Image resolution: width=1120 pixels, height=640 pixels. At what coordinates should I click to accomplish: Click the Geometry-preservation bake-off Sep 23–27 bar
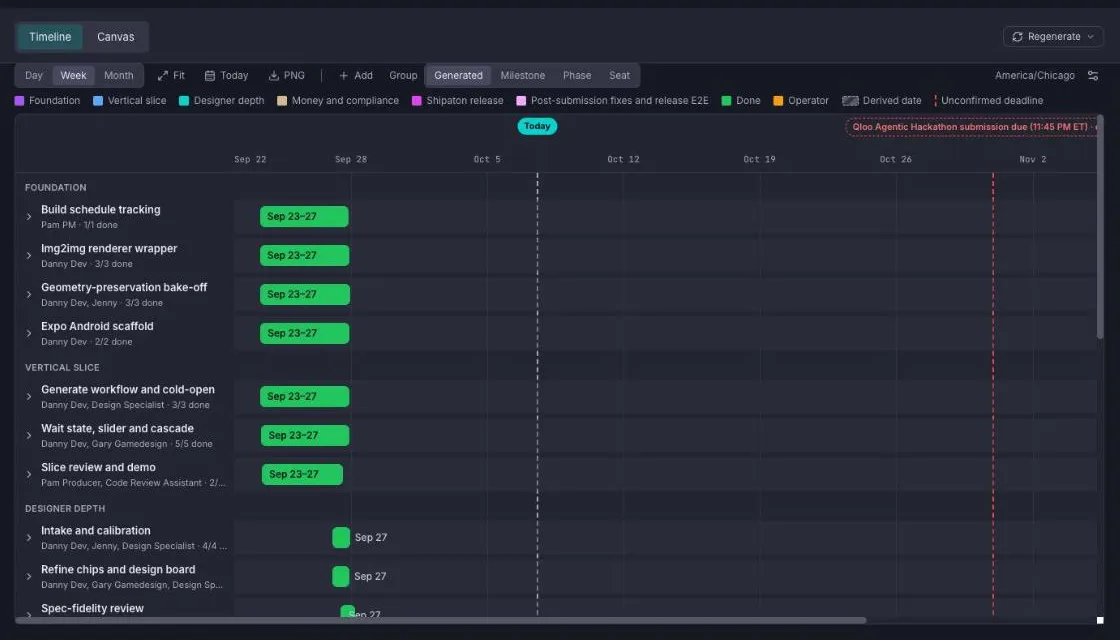click(305, 294)
